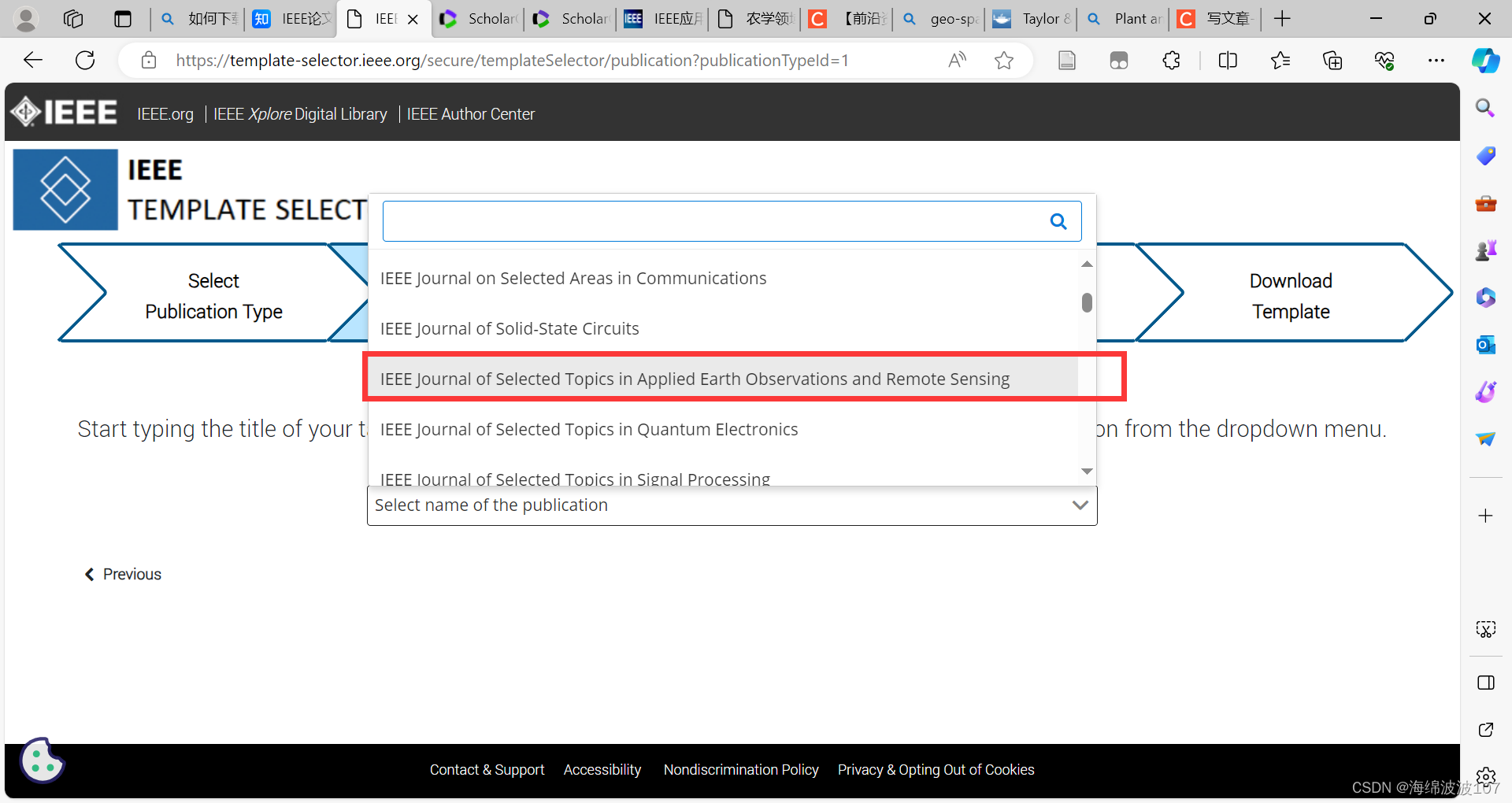Switch to the 写文章 CSDN tab

click(x=1217, y=19)
